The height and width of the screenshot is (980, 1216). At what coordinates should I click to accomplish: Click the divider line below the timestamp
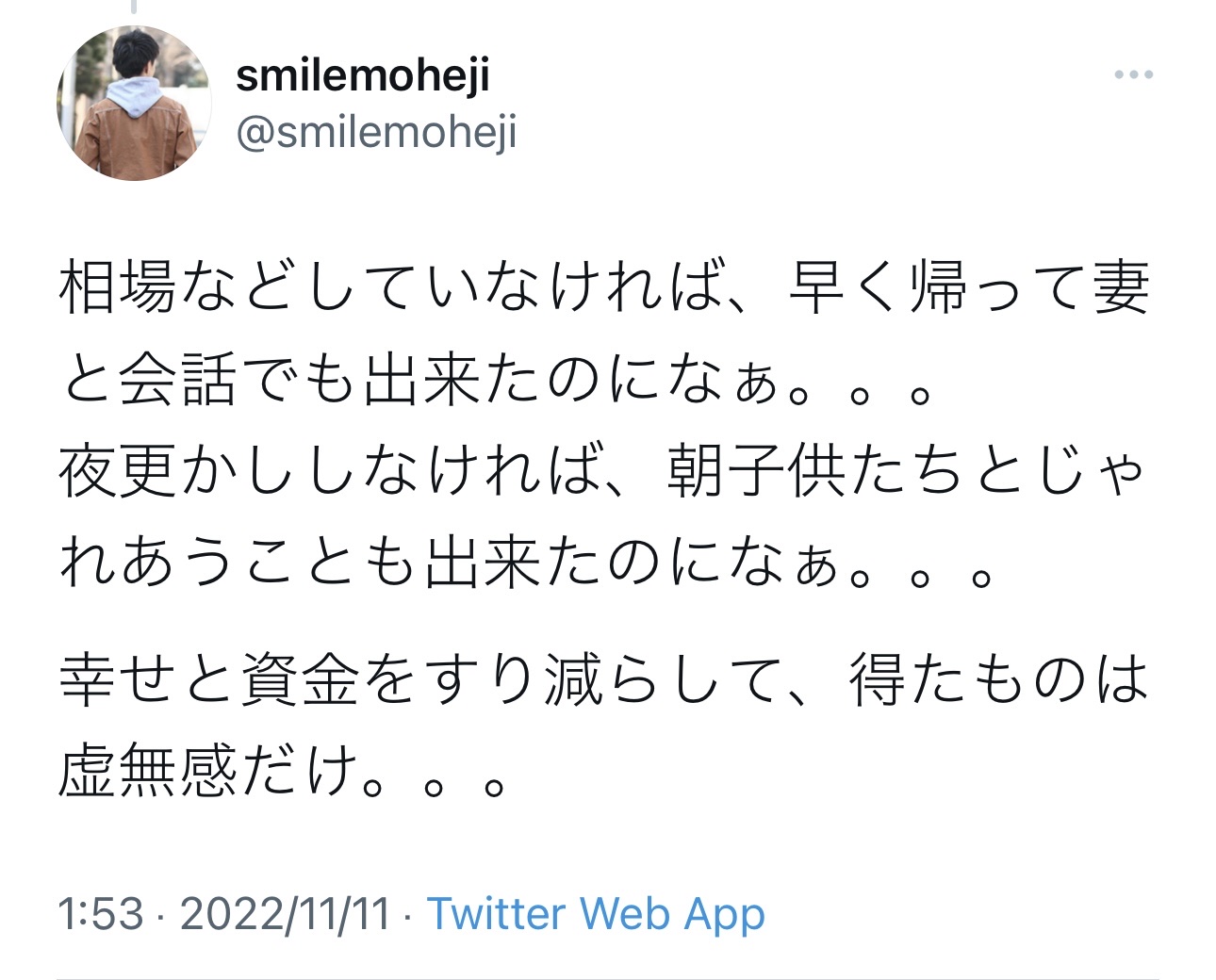tap(608, 978)
